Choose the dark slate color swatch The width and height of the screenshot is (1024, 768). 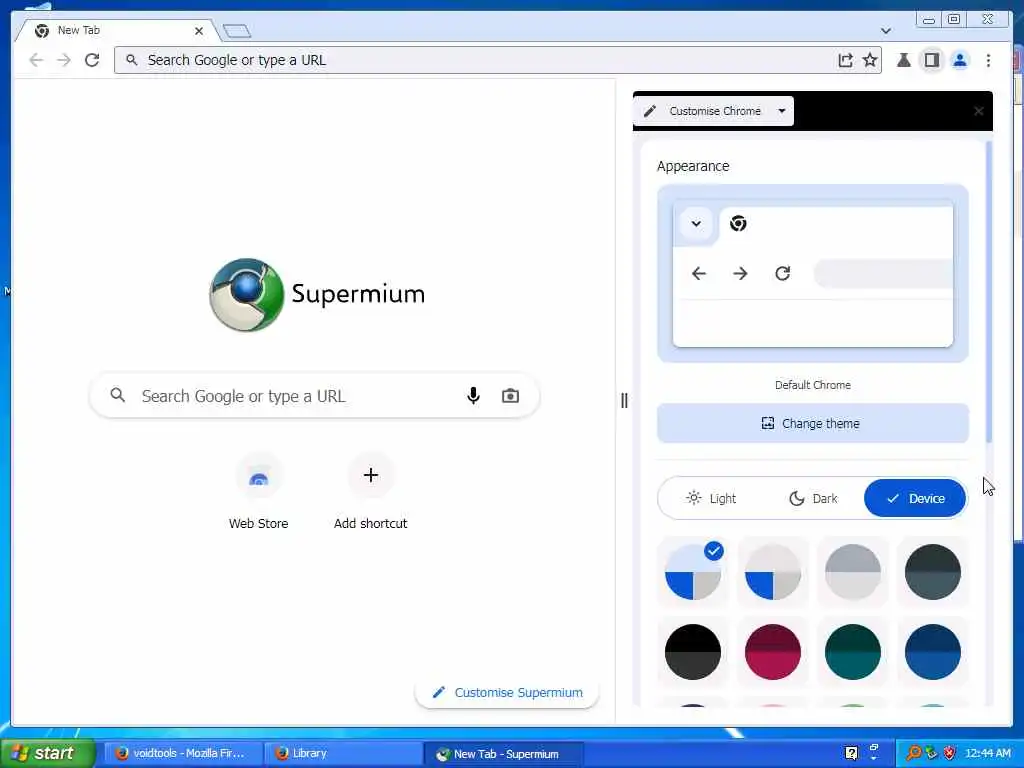pyautogui.click(x=933, y=572)
